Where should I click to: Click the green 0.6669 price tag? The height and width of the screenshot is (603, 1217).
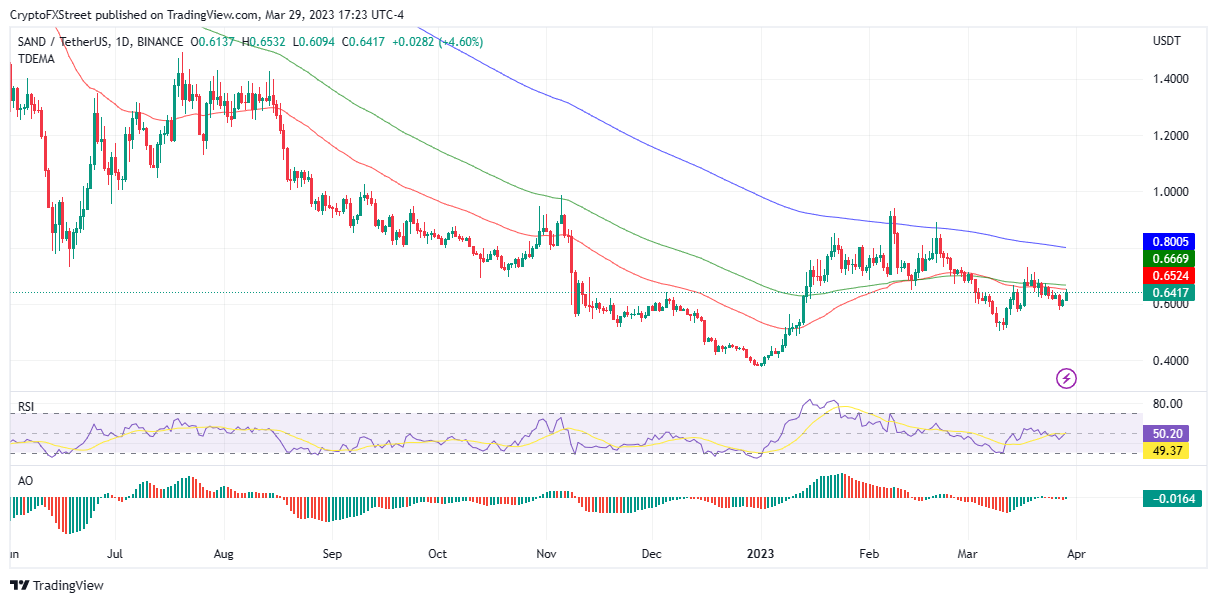tap(1171, 258)
